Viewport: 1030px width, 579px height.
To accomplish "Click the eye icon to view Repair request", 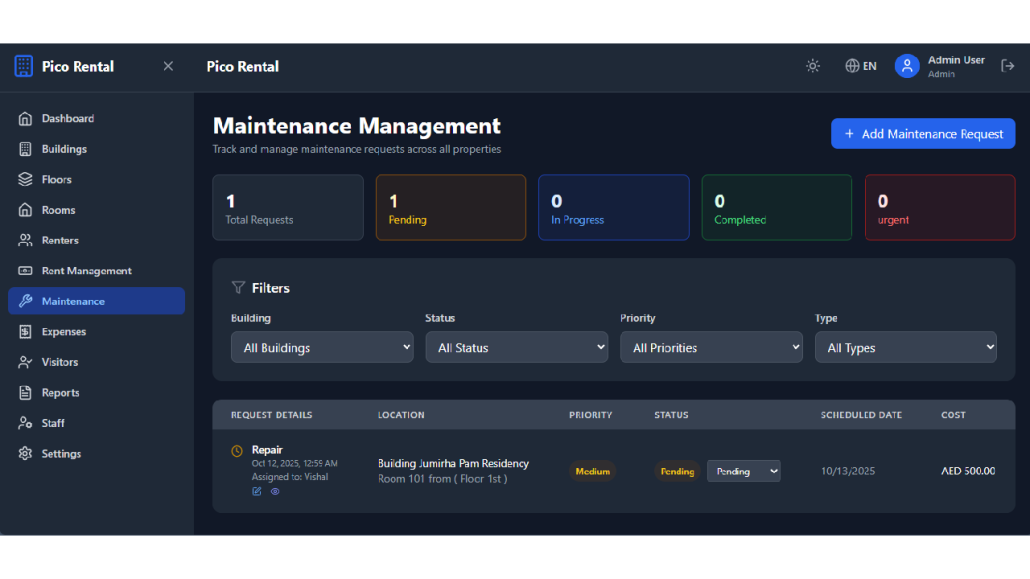I will pos(275,491).
